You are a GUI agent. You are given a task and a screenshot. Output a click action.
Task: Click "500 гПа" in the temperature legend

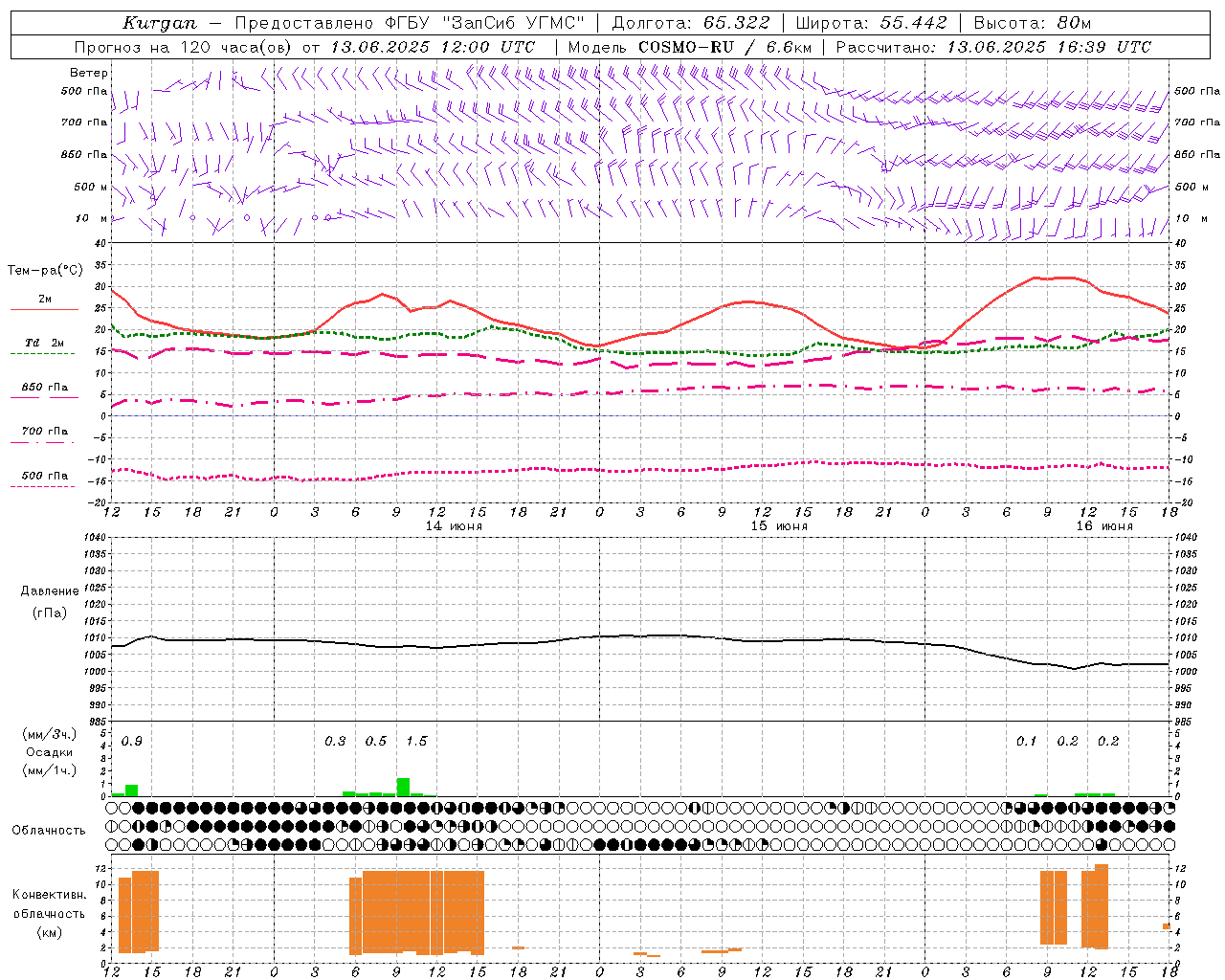[x=45, y=475]
